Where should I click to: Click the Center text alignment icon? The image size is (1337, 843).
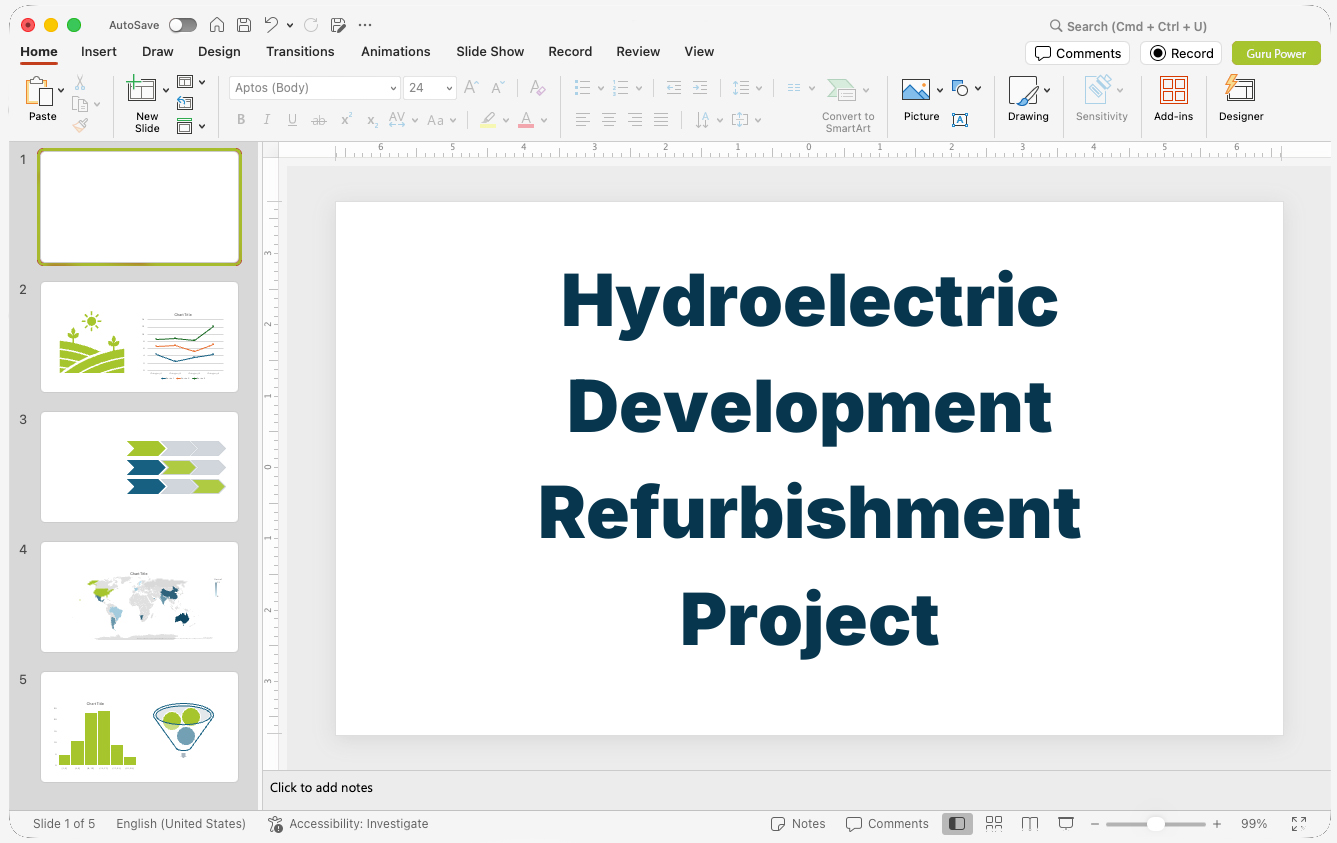(608, 120)
